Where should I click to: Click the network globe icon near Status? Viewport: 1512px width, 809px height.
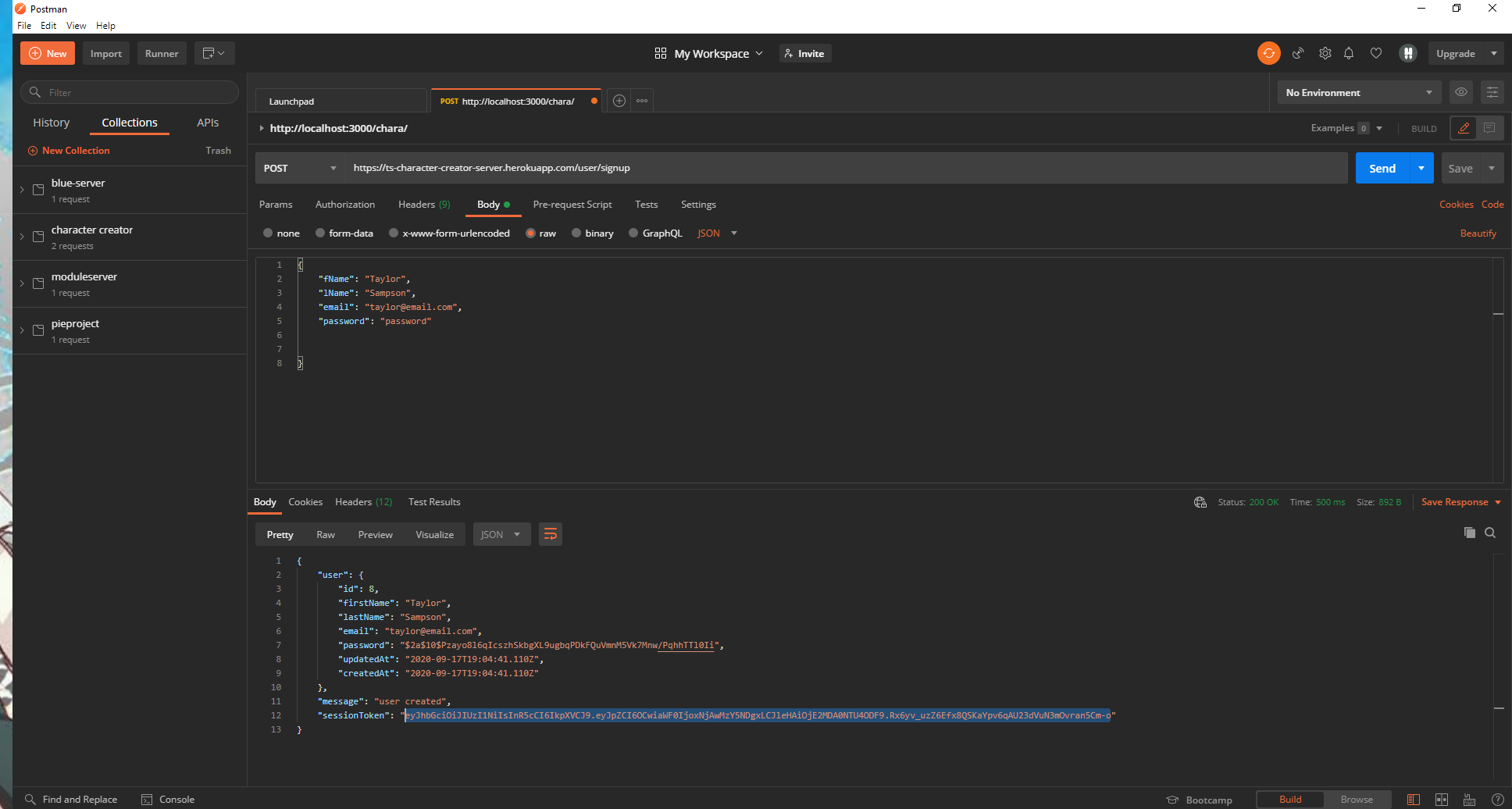point(1200,502)
